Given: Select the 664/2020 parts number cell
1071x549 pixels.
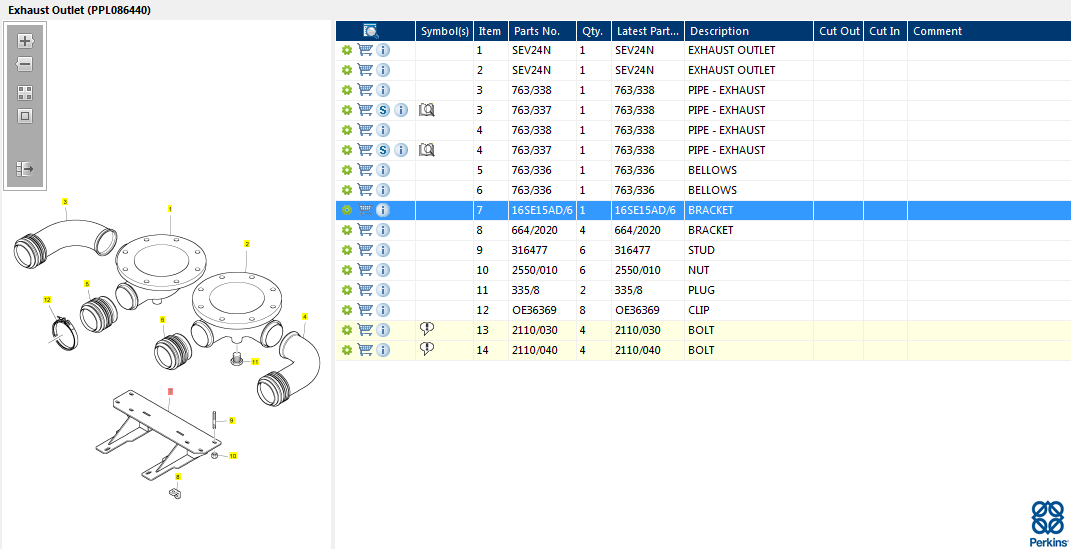Looking at the screenshot, I should 542,230.
